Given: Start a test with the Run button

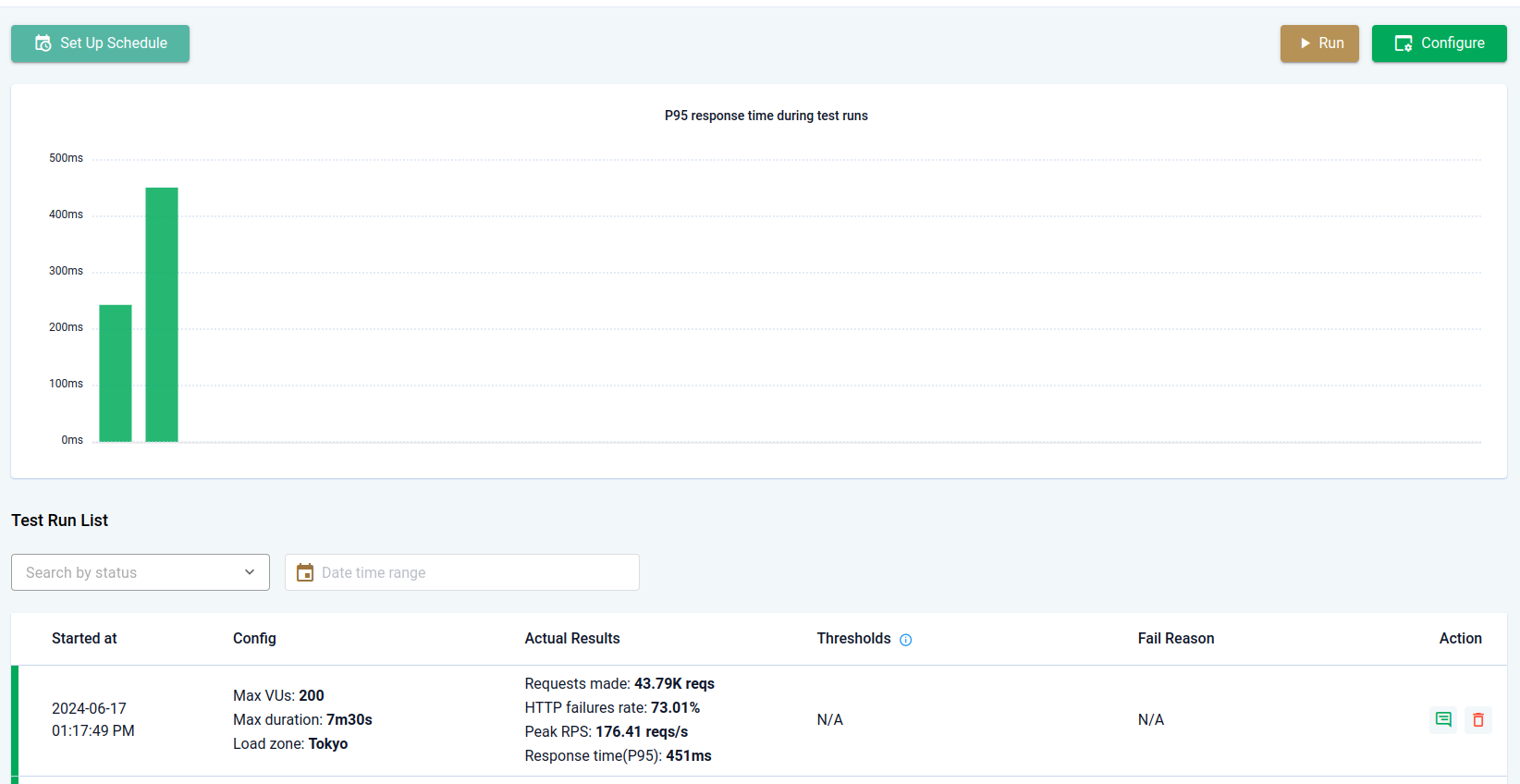Looking at the screenshot, I should click(1319, 43).
